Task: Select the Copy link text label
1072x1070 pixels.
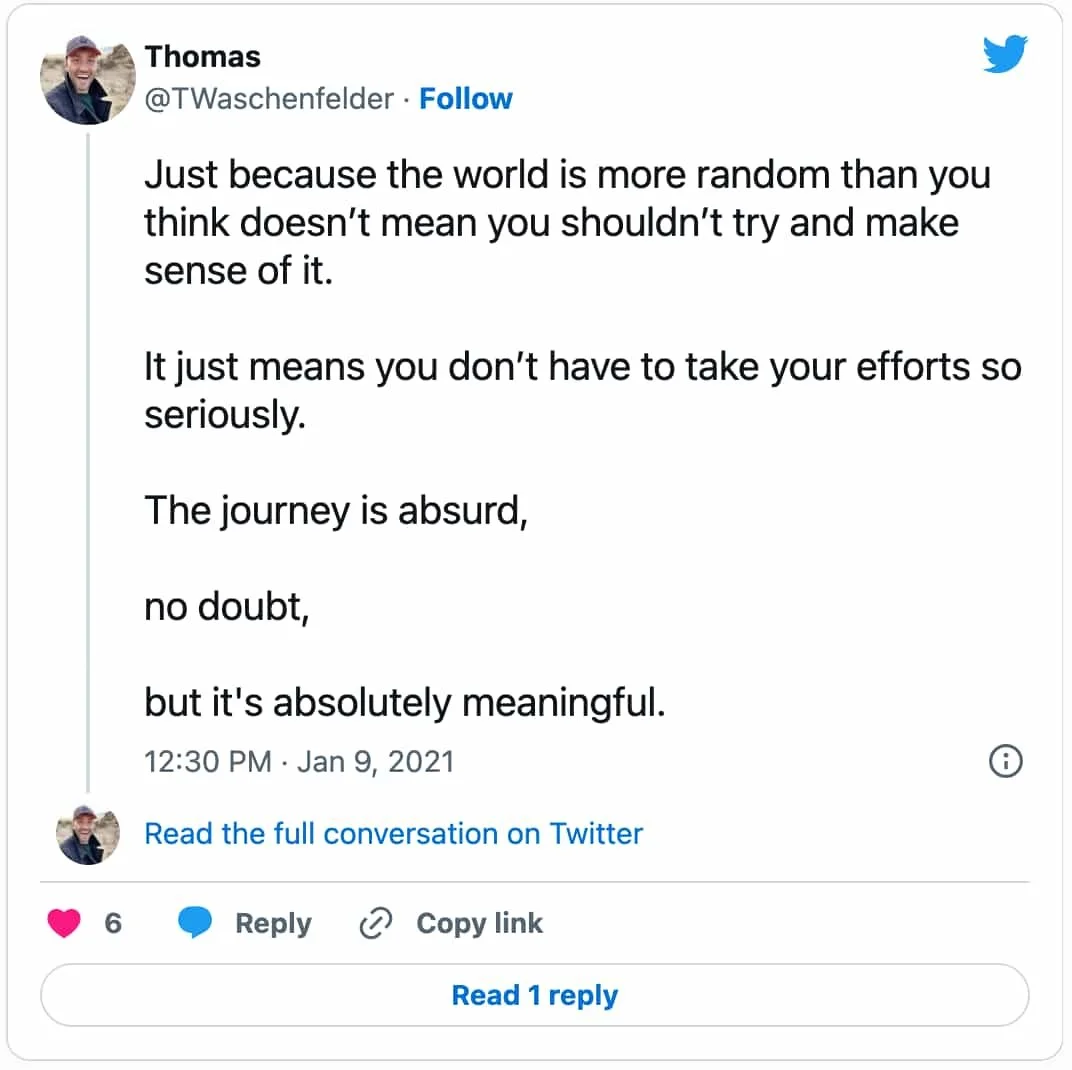Action: pos(479,923)
